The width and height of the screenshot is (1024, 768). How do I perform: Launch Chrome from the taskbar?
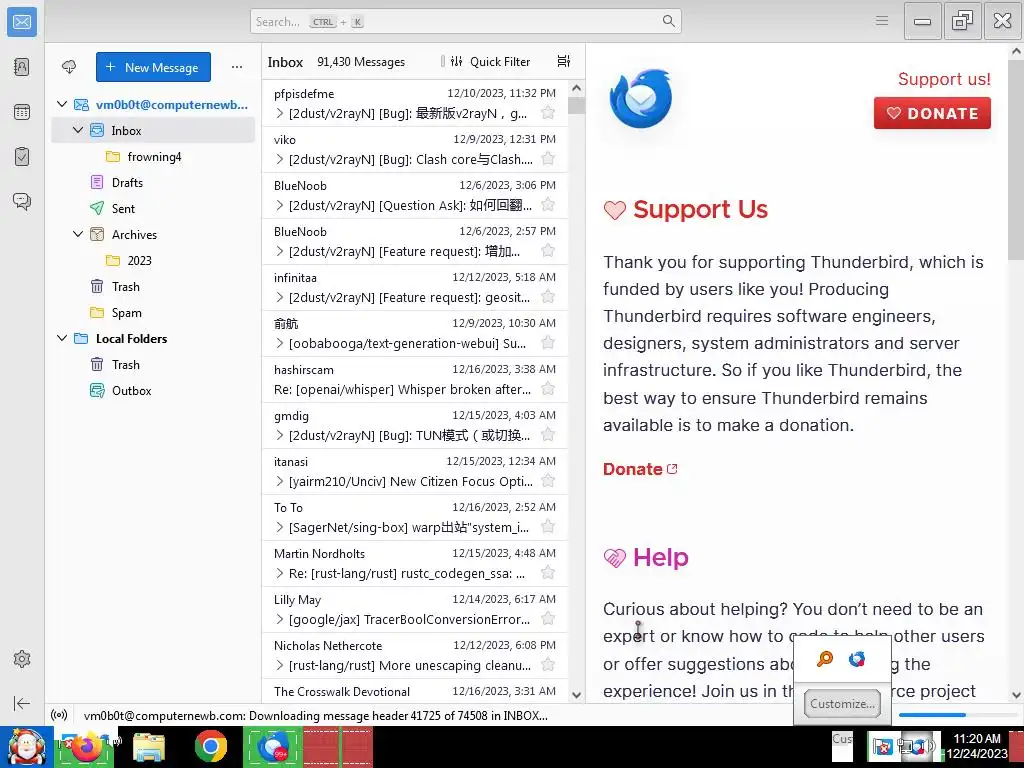pos(210,747)
